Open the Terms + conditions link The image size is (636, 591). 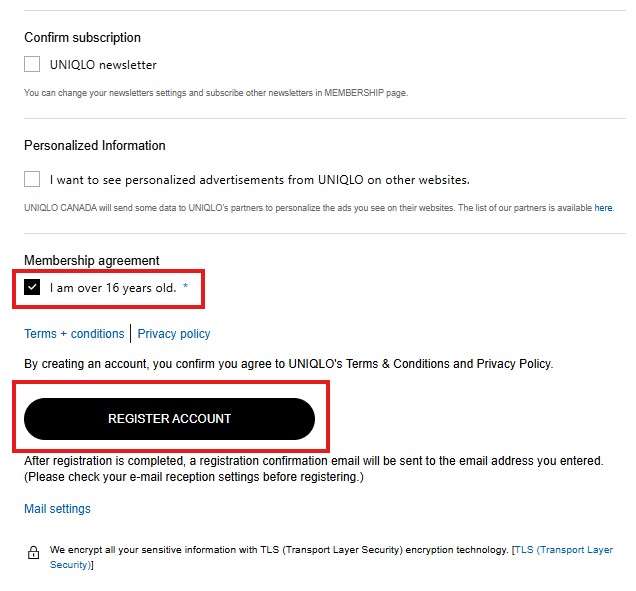[74, 334]
